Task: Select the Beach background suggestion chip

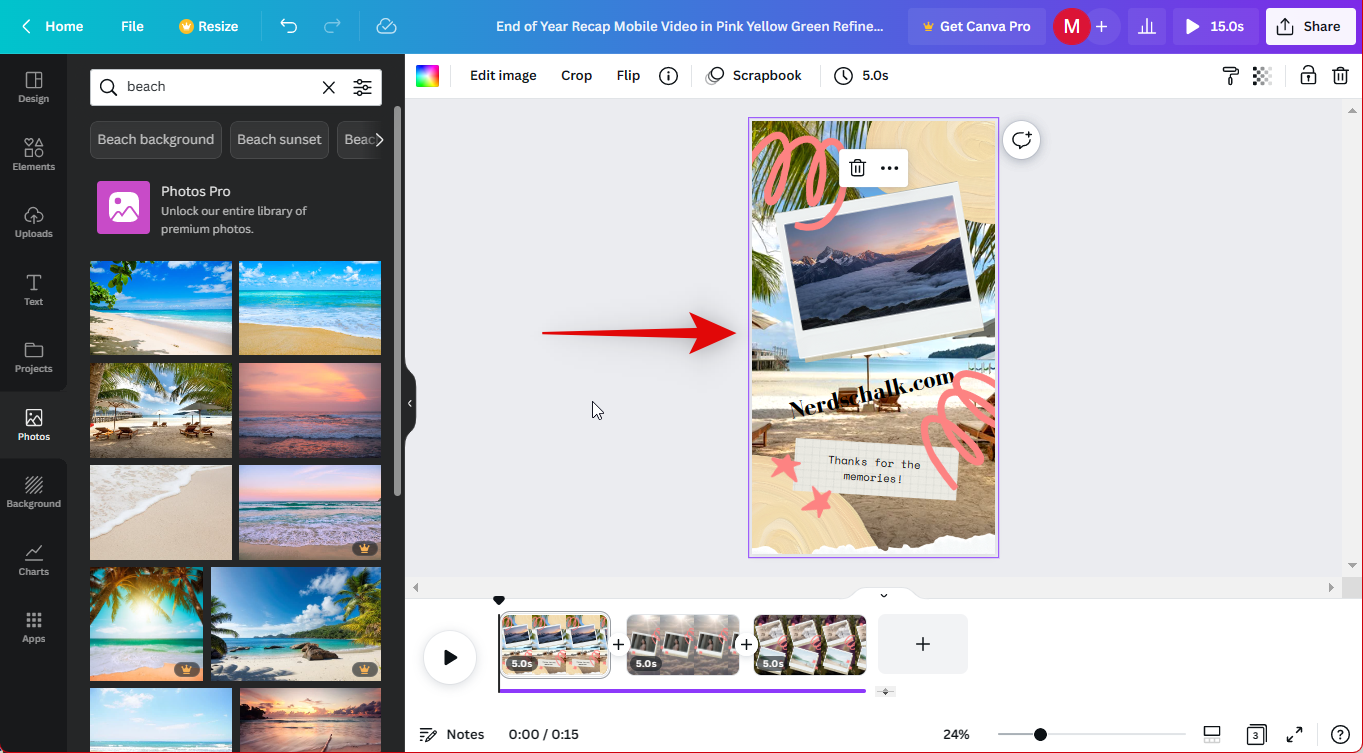Action: [156, 140]
